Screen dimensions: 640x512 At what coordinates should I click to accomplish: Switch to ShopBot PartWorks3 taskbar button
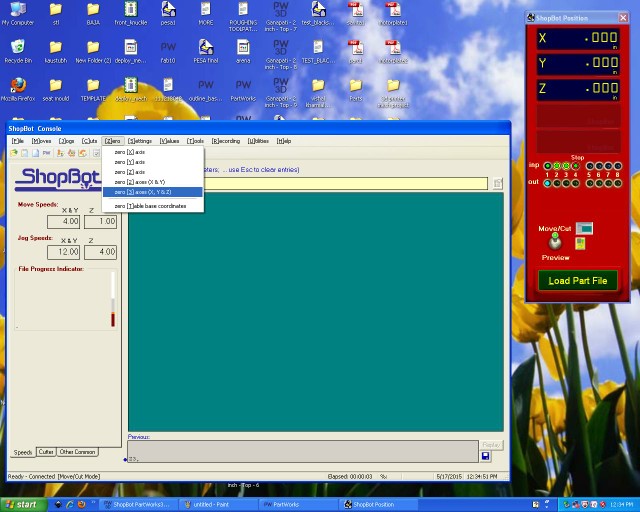(x=139, y=505)
